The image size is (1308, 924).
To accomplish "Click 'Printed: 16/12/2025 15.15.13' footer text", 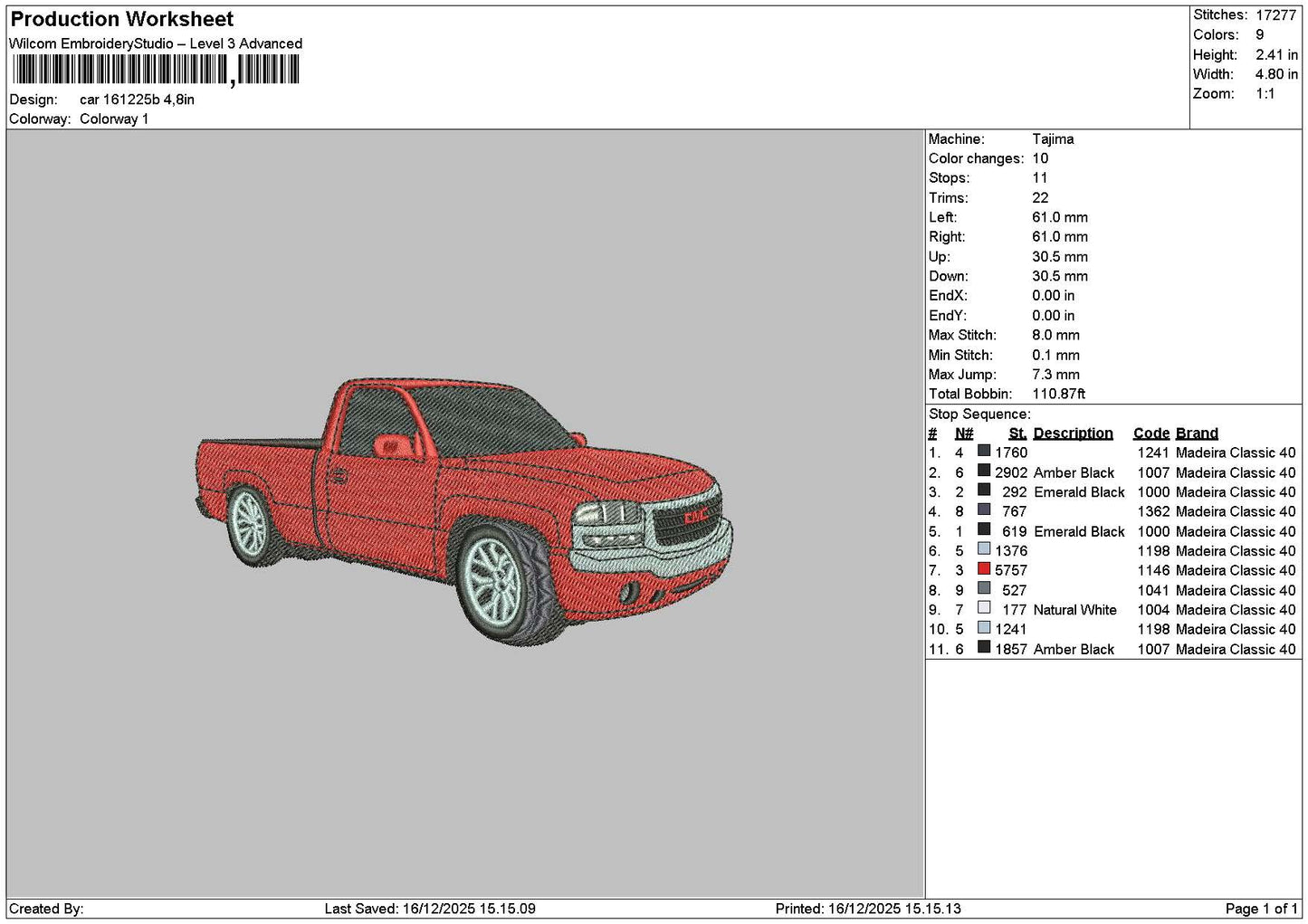I will (x=868, y=909).
